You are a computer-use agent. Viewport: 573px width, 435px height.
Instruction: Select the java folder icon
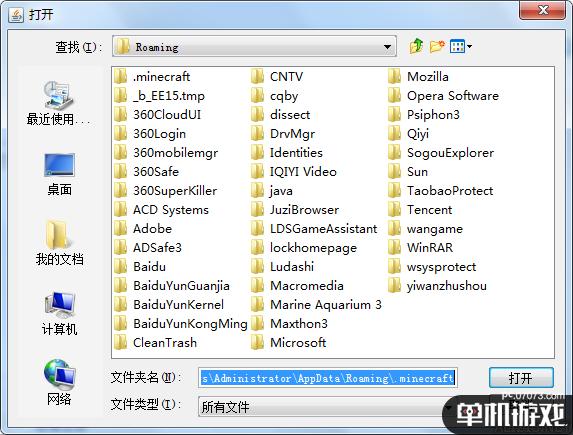click(x=258, y=190)
